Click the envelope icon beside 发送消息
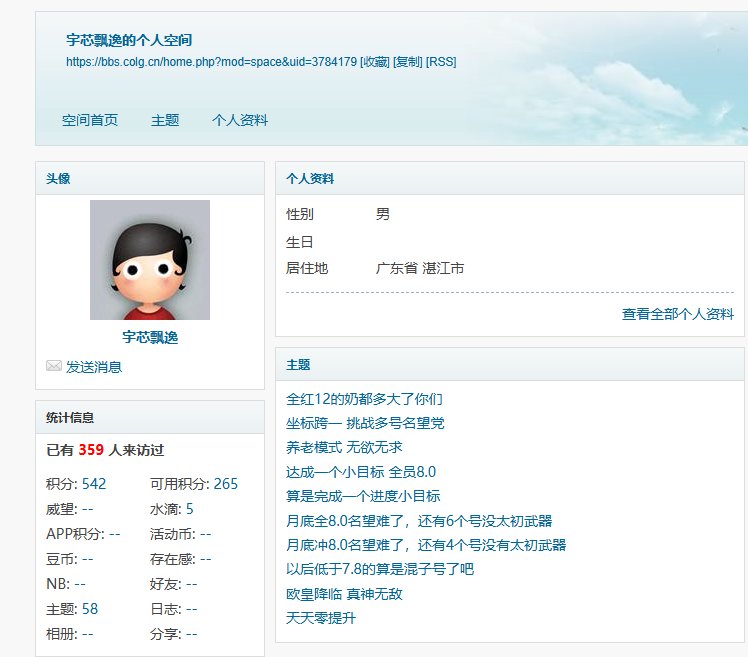 coord(53,366)
